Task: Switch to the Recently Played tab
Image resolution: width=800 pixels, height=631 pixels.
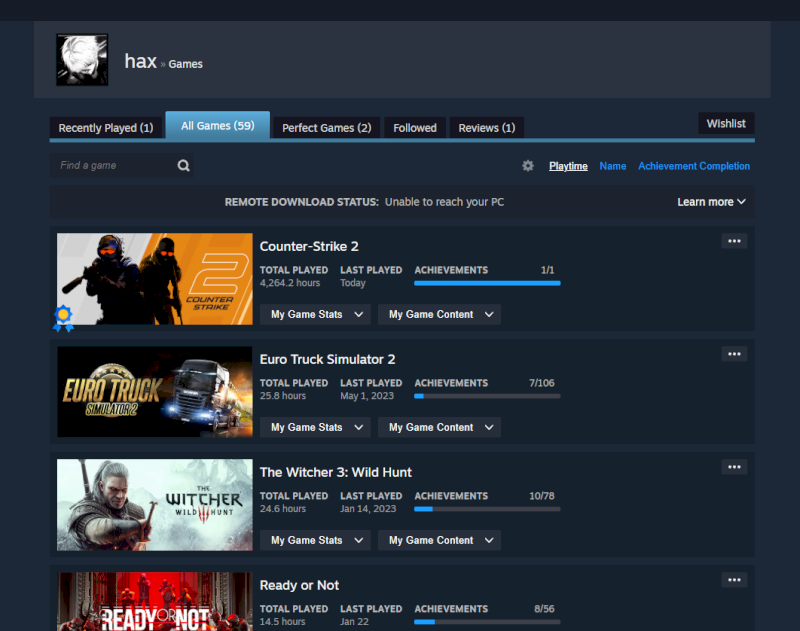Action: coord(106,128)
